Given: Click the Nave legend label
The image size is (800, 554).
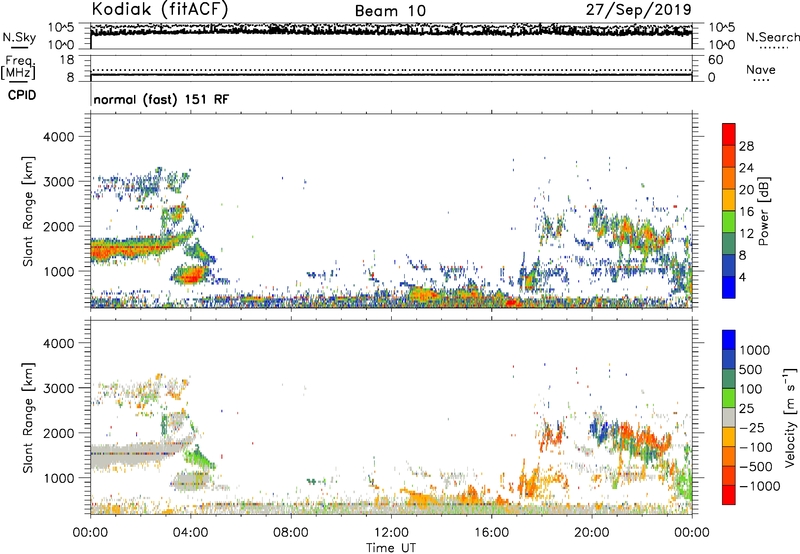Looking at the screenshot, I should pyautogui.click(x=761, y=69).
